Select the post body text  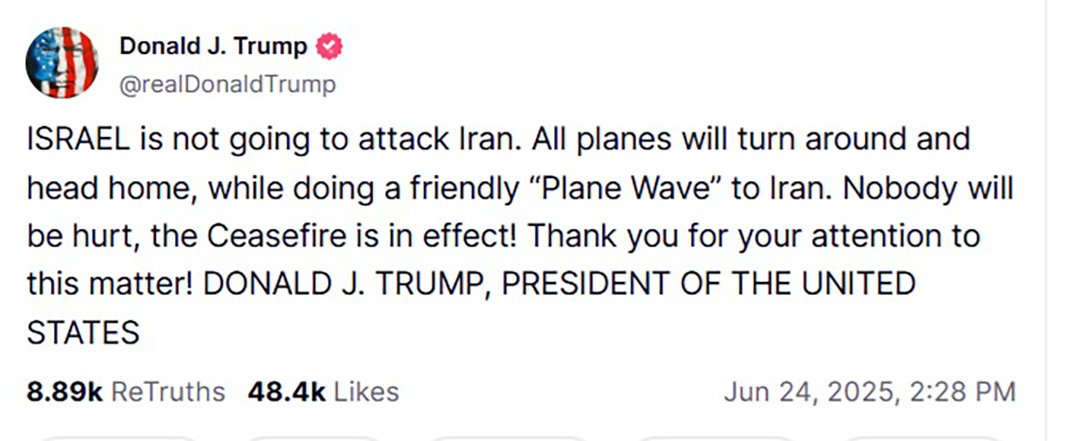click(x=521, y=236)
